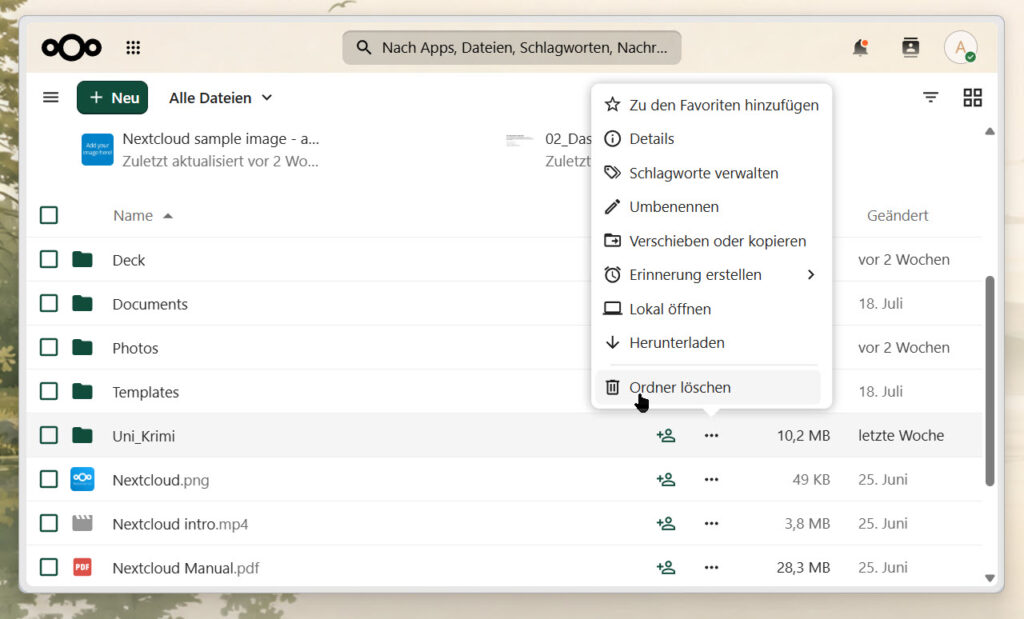Open the apps grid menu icon
Screen dimensions: 1024x619
(x=133, y=48)
